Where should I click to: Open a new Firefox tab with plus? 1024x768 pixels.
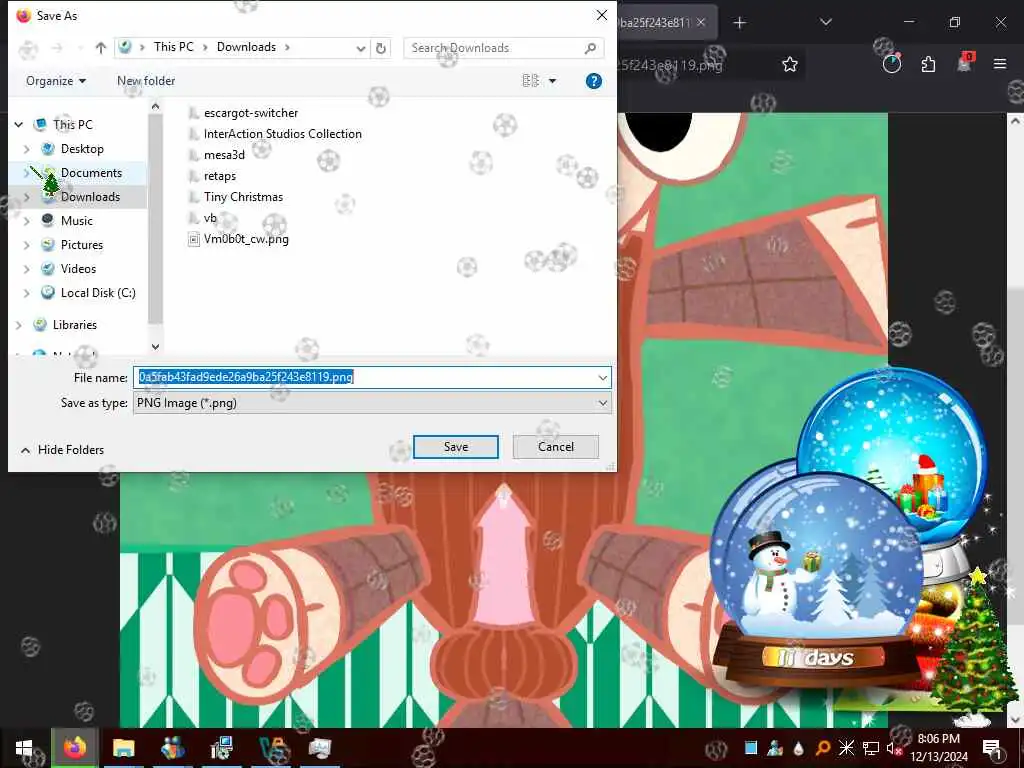[739, 23]
